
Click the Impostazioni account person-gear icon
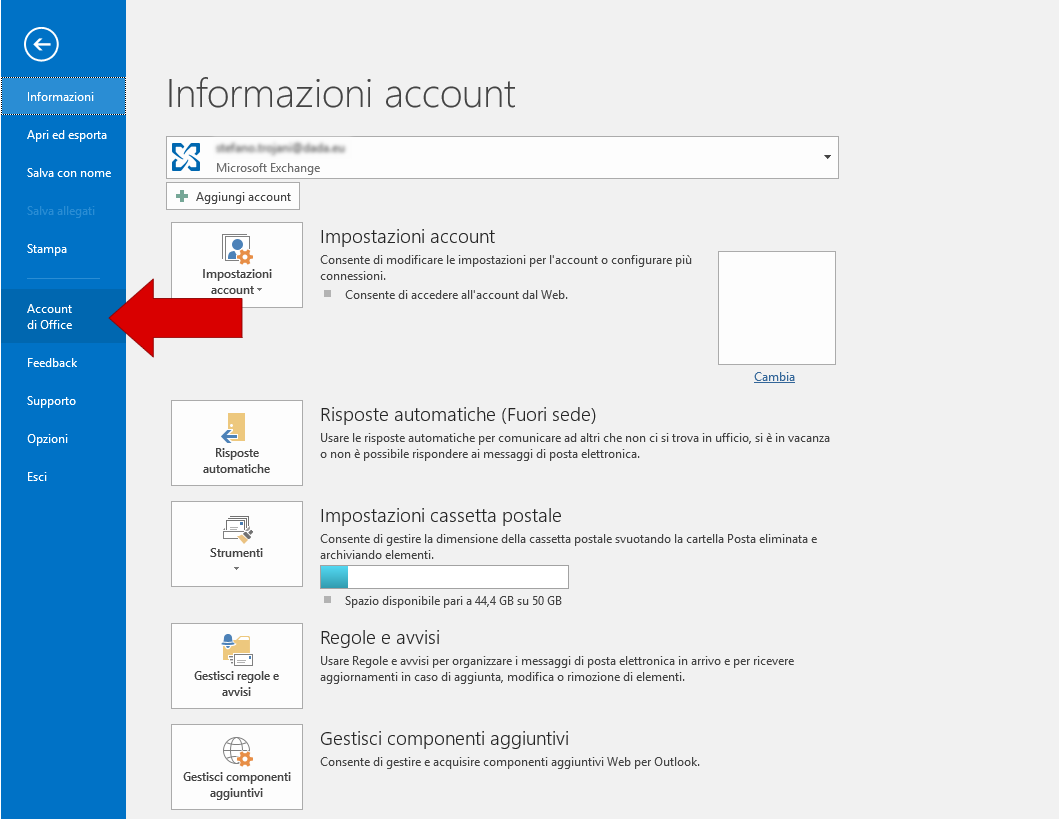point(237,248)
